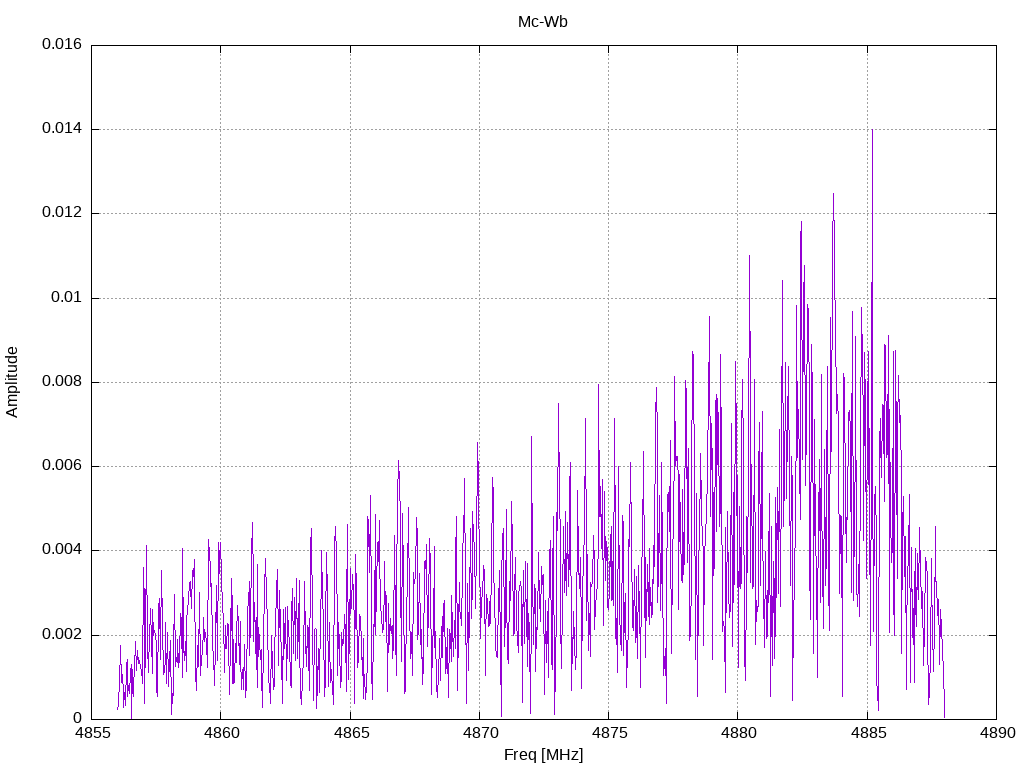Click the 4870 x-axis tick label
This screenshot has width=1024, height=768.
pos(479,732)
